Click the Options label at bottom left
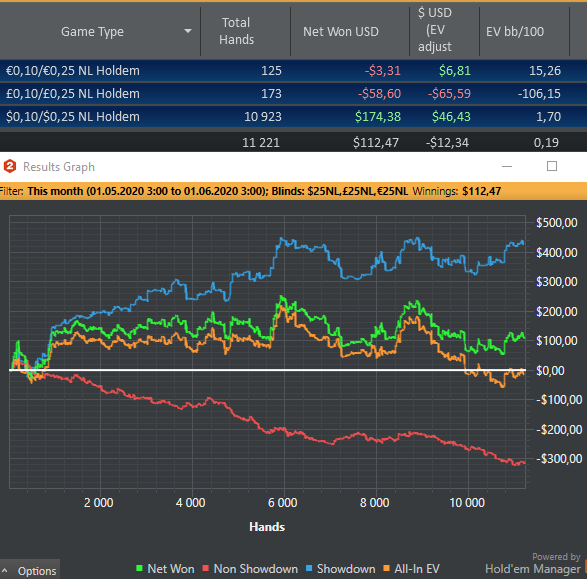The height and width of the screenshot is (579, 587). point(37,571)
